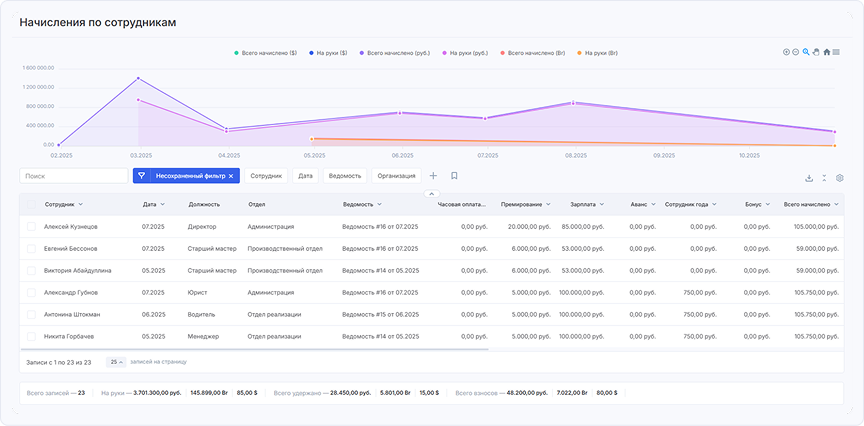This screenshot has width=864, height=426.
Task: Toggle the На руки ($) legend series
Action: (328, 52)
